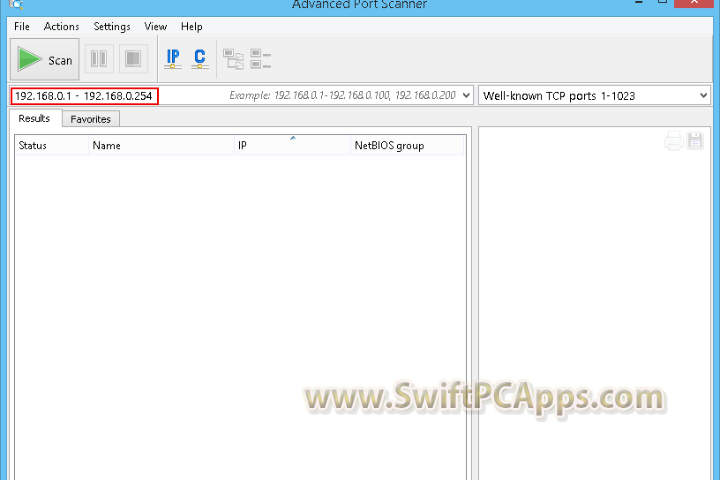Click the blue C subnet icon
This screenshot has width=720, height=480.
[x=200, y=59]
